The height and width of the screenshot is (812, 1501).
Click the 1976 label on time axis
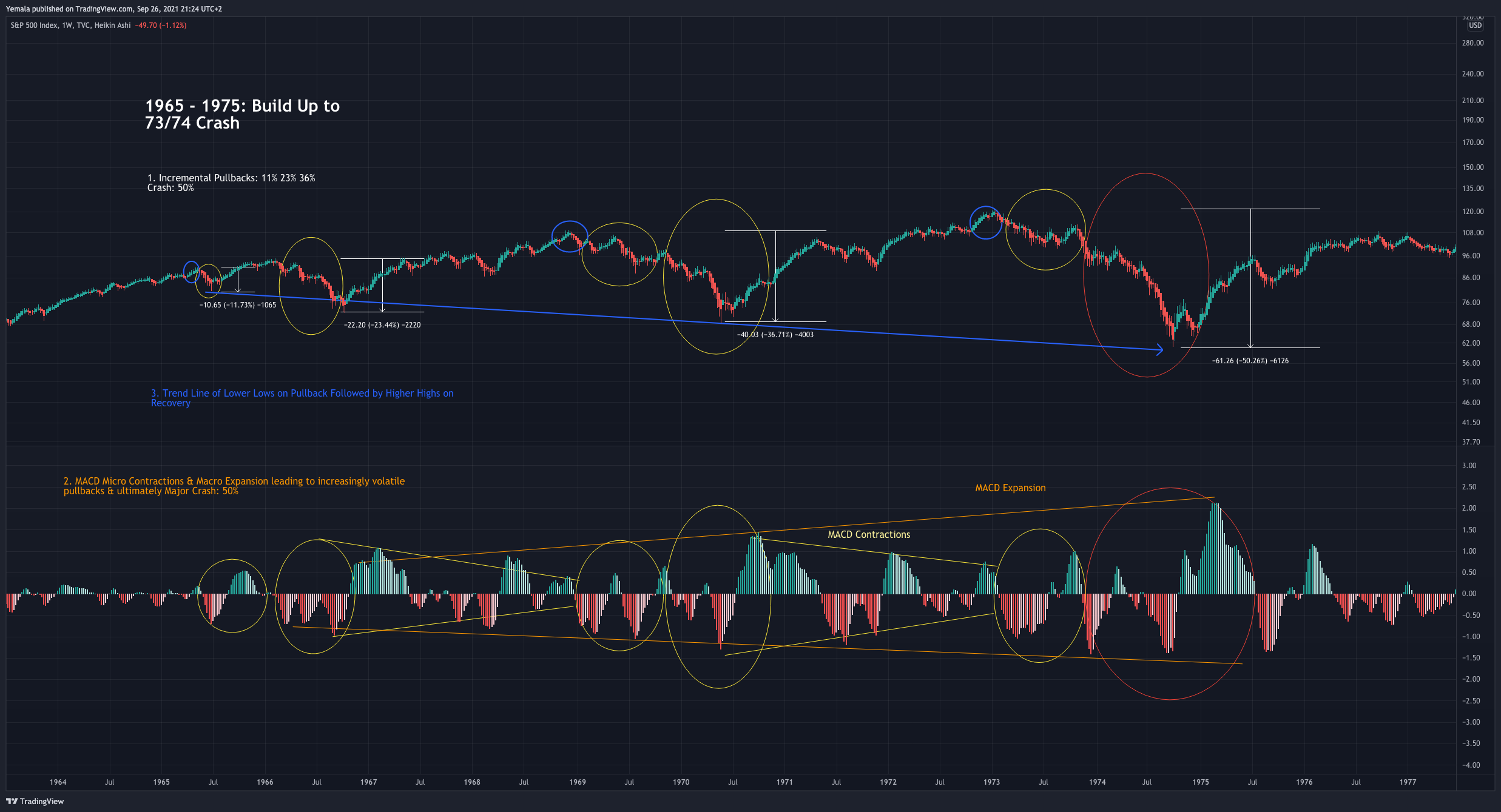click(1304, 782)
